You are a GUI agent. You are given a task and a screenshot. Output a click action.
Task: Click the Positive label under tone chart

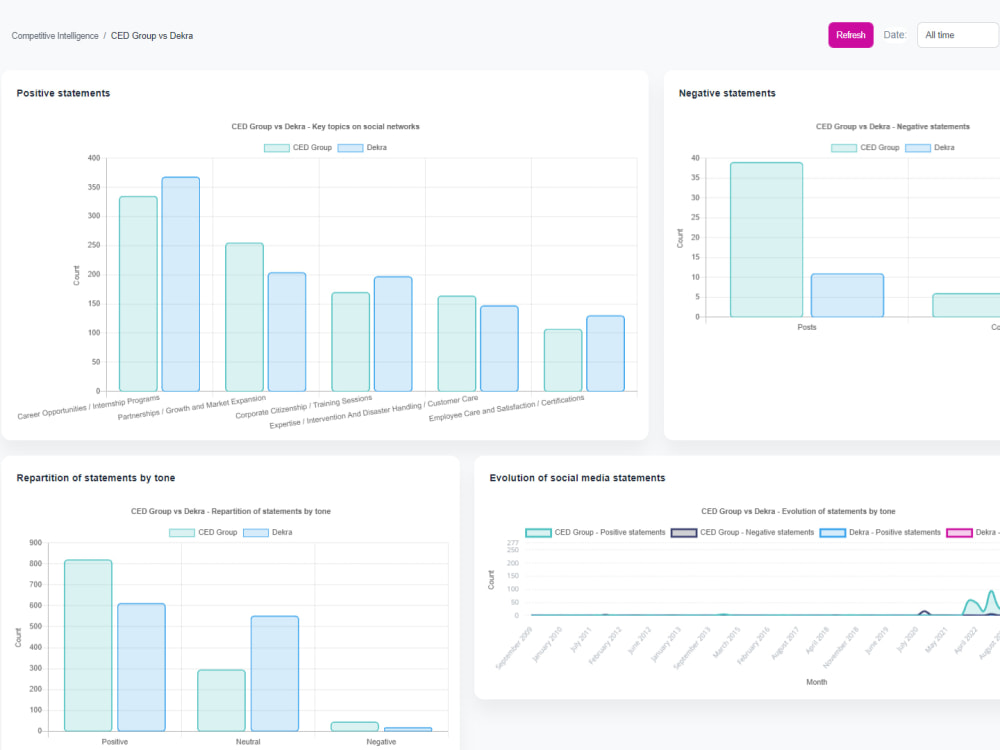115,742
